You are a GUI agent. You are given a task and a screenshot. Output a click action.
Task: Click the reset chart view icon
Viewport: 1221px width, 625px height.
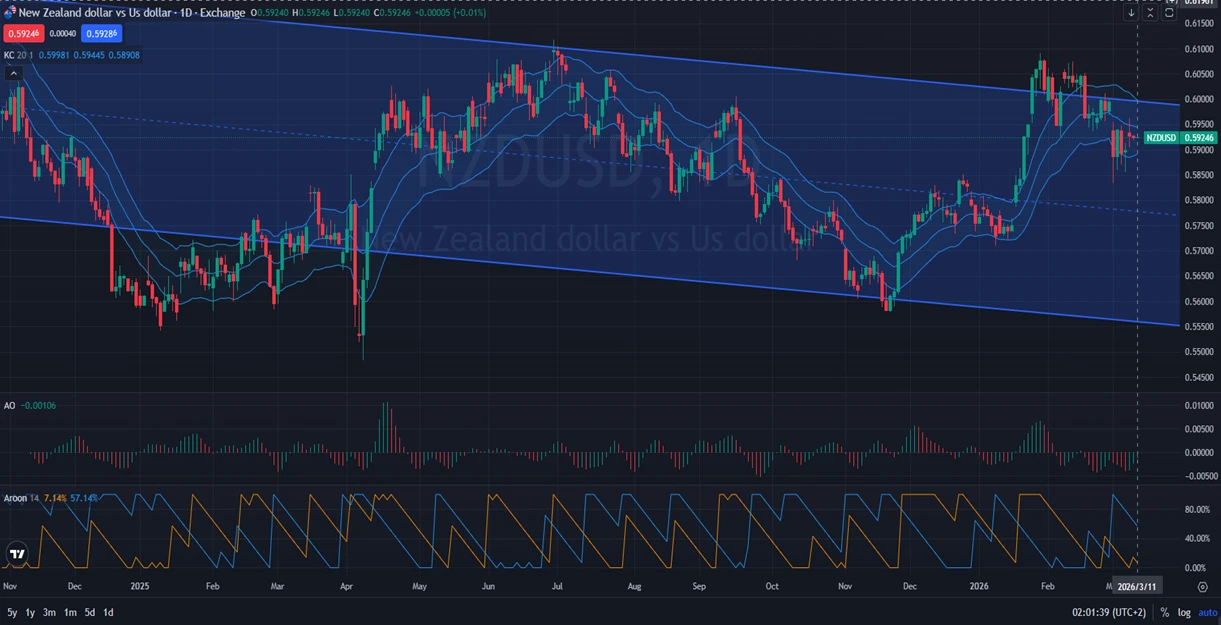[1168, 13]
